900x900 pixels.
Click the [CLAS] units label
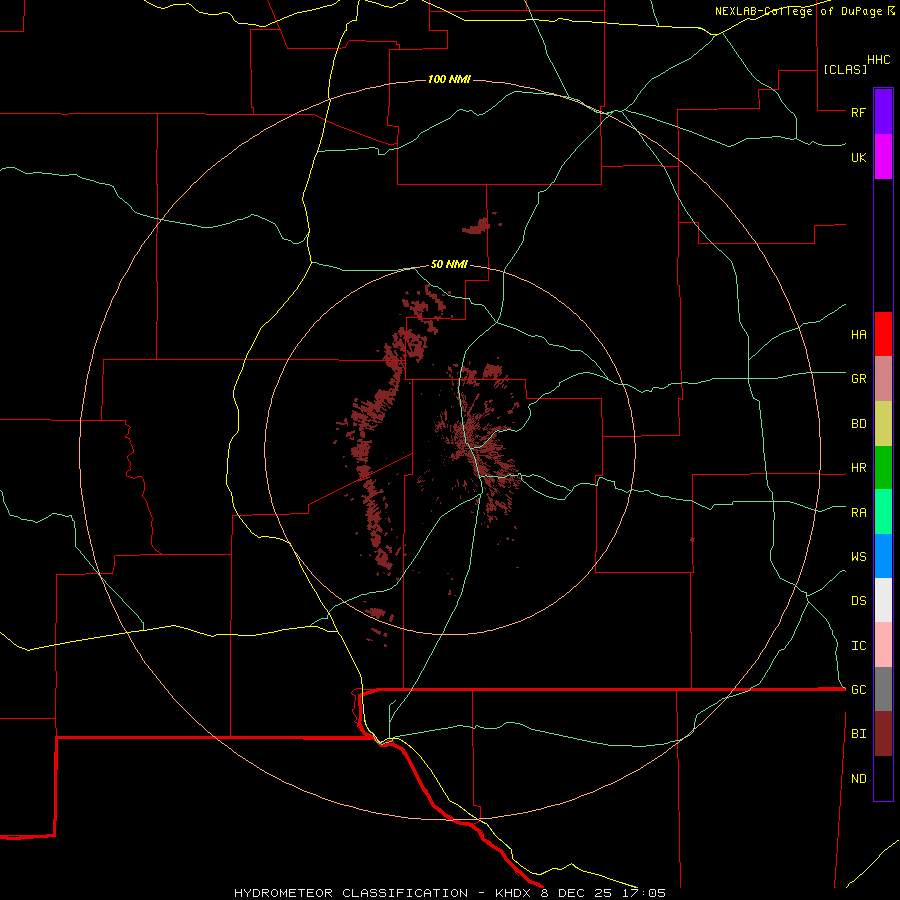(x=845, y=69)
